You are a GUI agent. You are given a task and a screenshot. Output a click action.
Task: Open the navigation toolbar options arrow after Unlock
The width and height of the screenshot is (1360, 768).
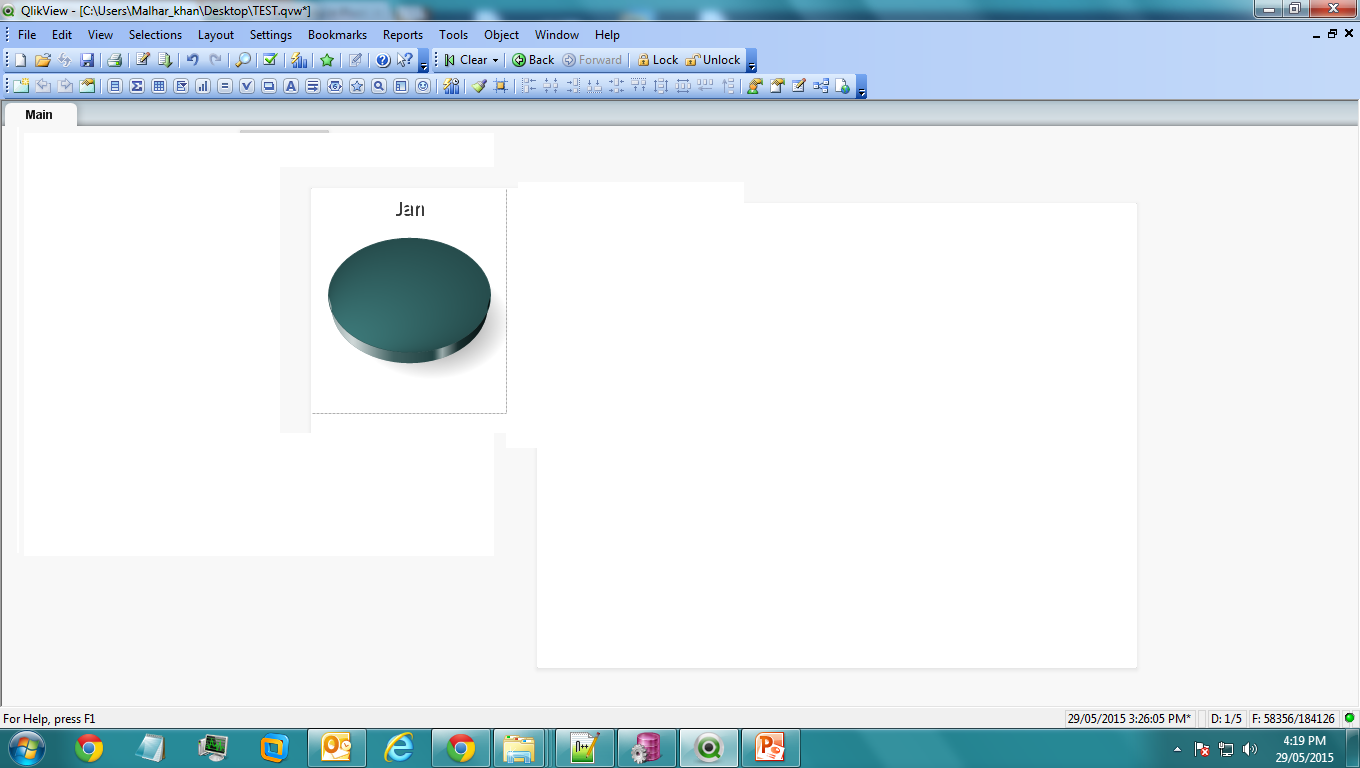[751, 62]
